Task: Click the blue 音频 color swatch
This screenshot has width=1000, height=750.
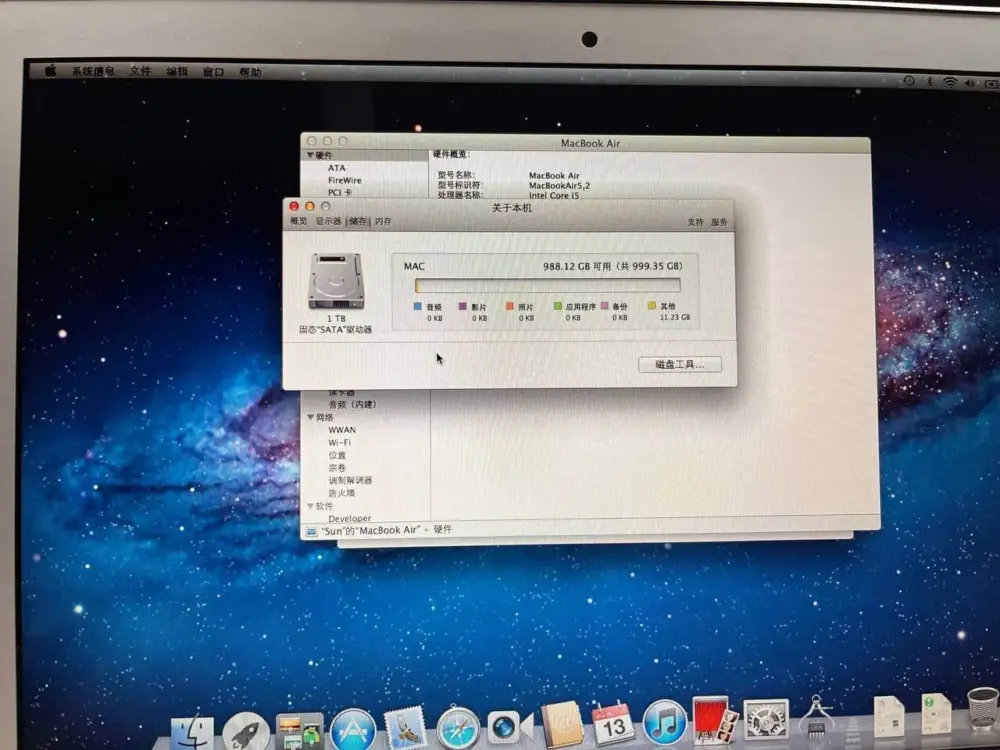Action: [x=418, y=307]
